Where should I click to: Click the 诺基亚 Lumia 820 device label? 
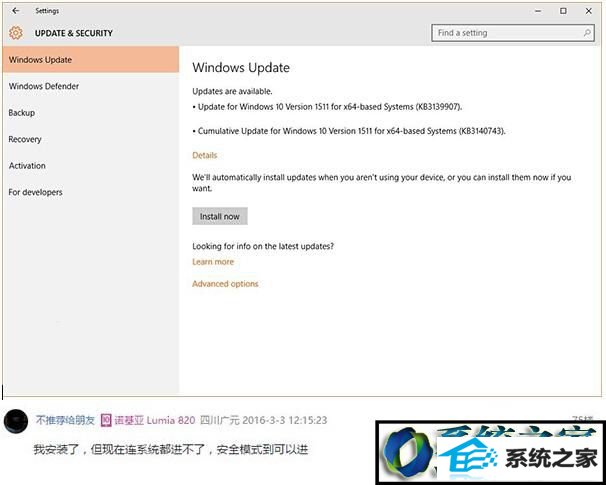pos(155,420)
